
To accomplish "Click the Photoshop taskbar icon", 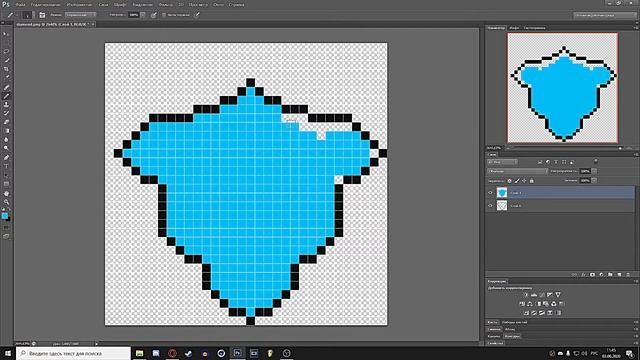I will point(238,353).
